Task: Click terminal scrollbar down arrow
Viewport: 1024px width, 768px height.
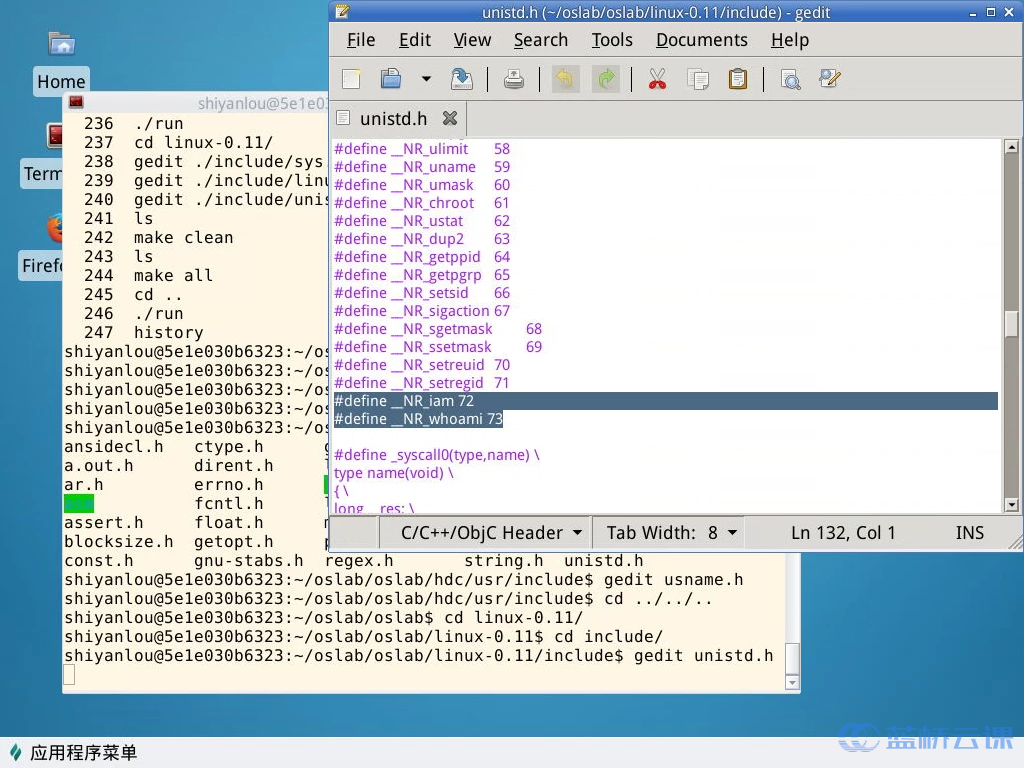Action: click(792, 683)
